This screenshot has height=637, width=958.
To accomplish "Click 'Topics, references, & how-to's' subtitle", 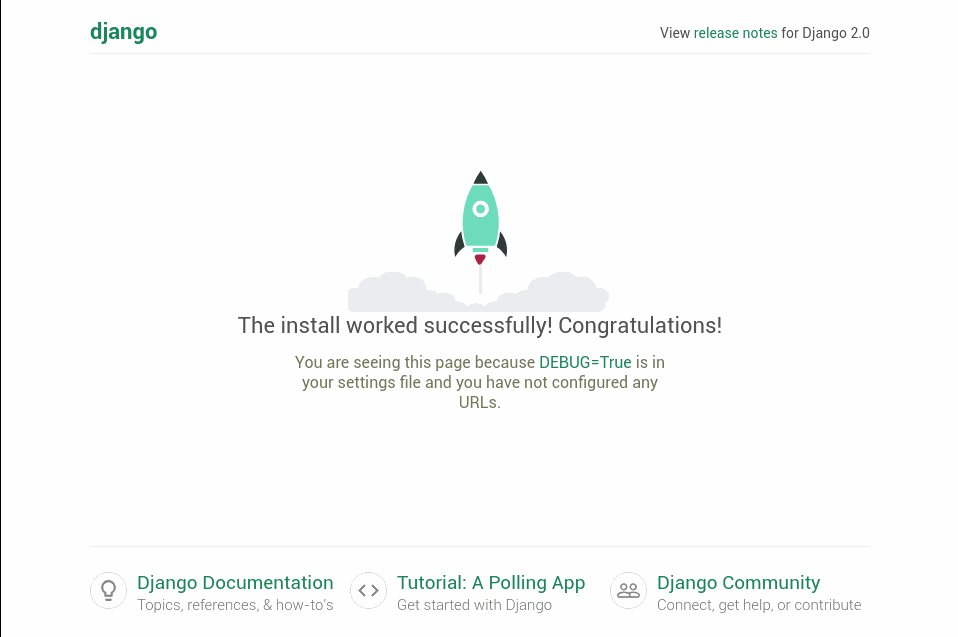I will 235,605.
